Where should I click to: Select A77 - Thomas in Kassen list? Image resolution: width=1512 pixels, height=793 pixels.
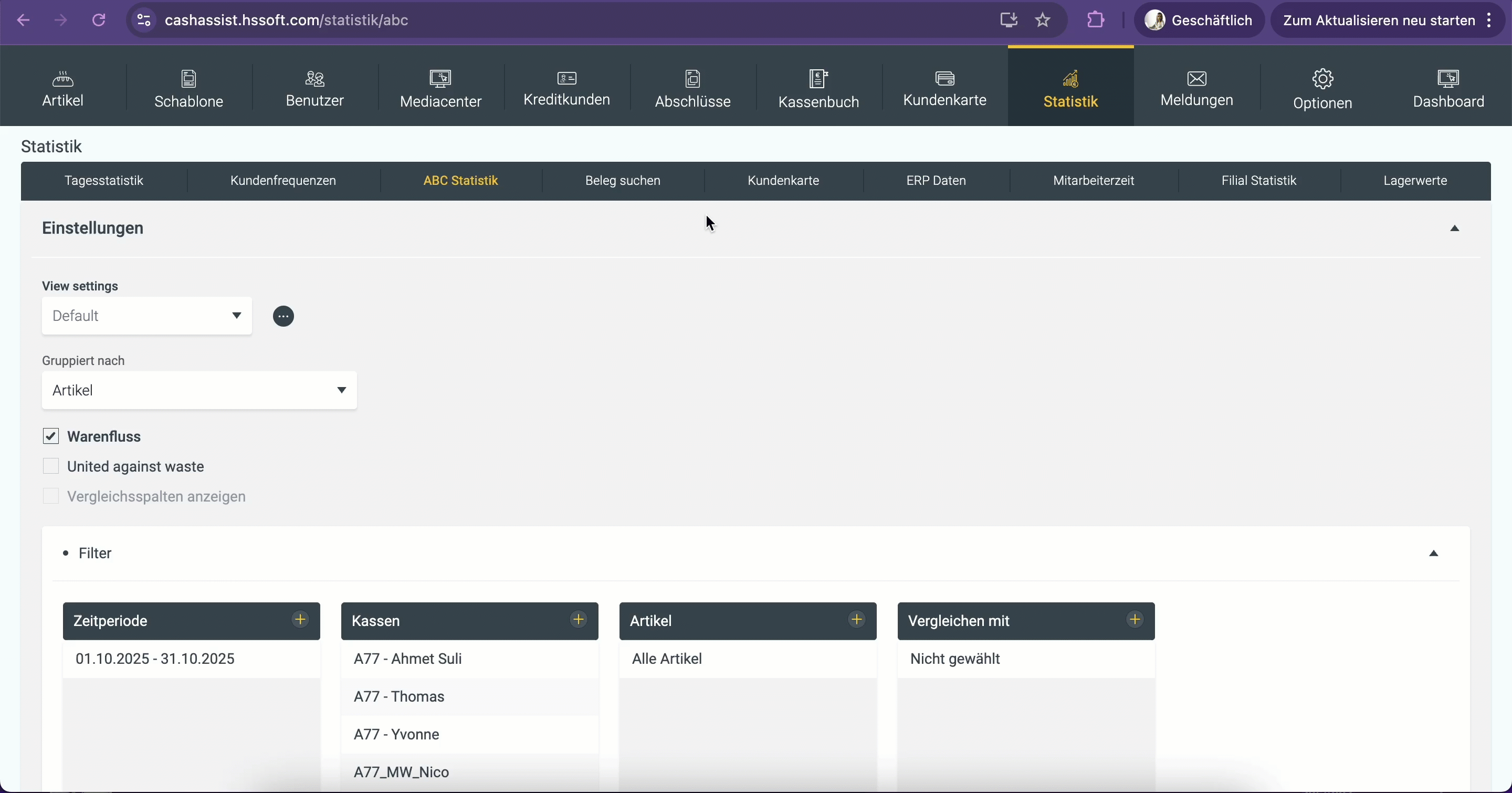click(399, 697)
